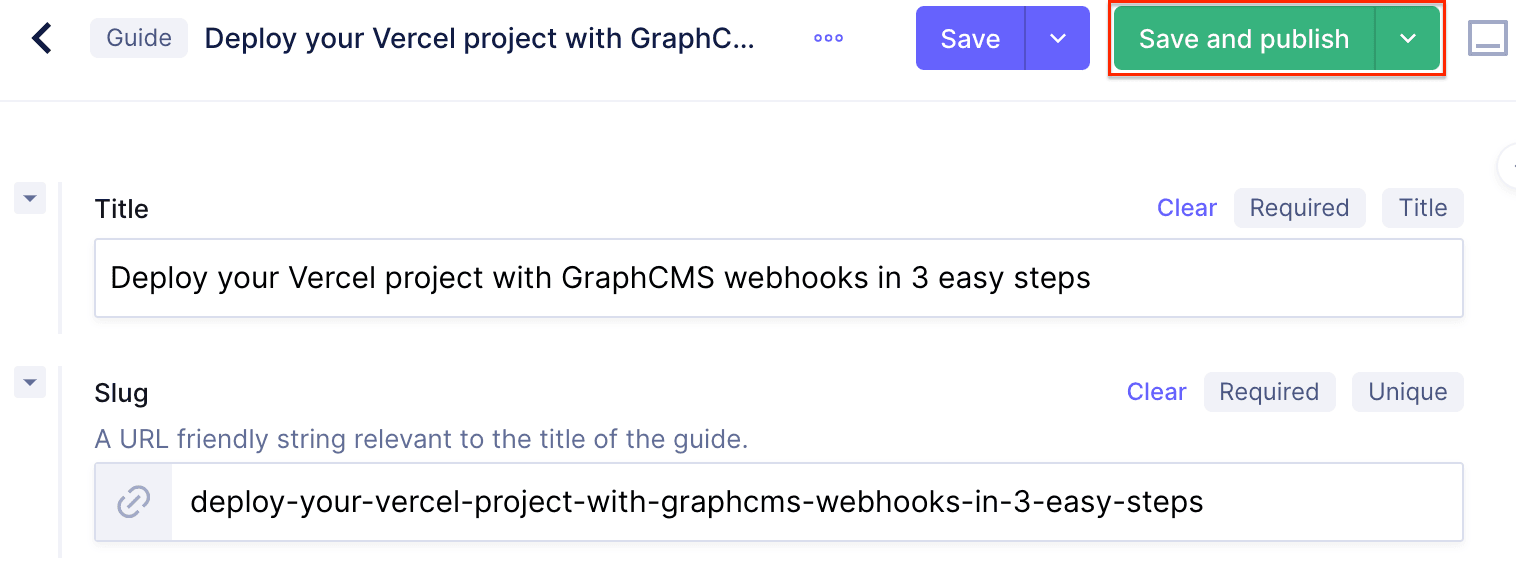
Task: Focus the Slug text input
Action: (816, 502)
